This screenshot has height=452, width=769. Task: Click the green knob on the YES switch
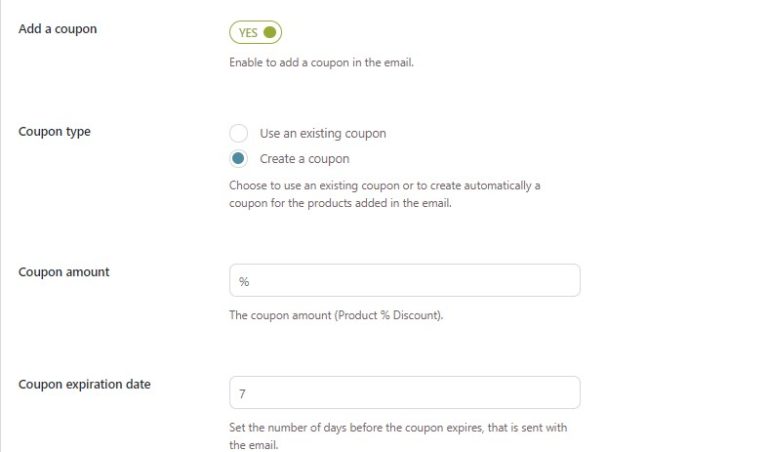click(270, 32)
